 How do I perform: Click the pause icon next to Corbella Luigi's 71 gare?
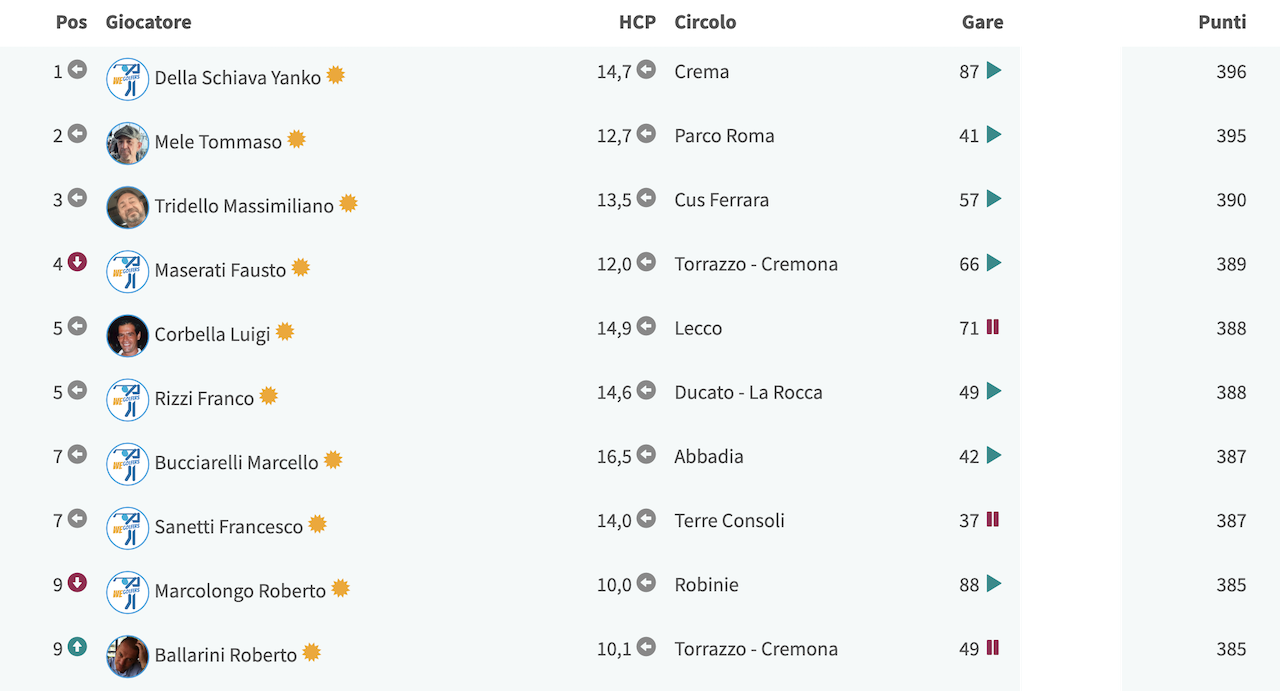[993, 326]
